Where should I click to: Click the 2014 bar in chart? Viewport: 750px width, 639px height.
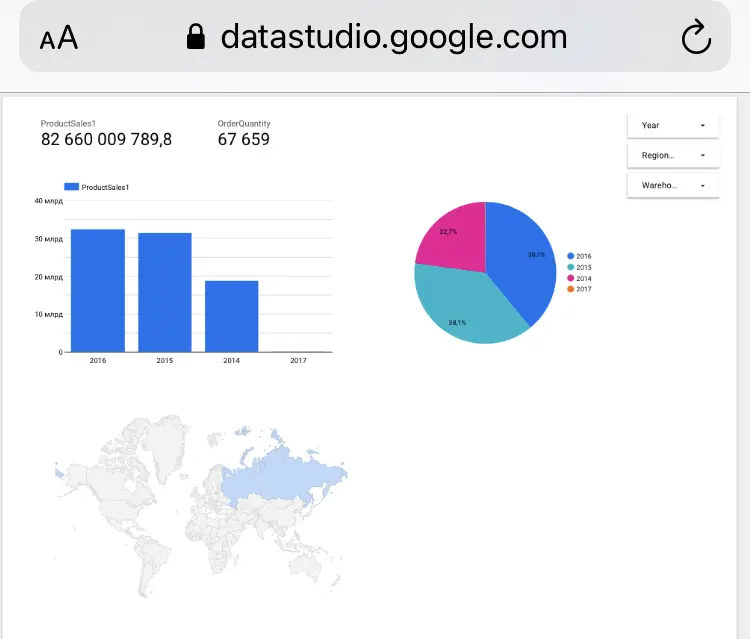(x=232, y=317)
